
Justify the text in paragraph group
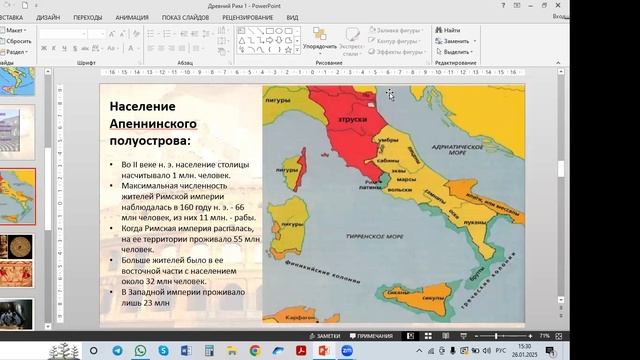point(182,49)
